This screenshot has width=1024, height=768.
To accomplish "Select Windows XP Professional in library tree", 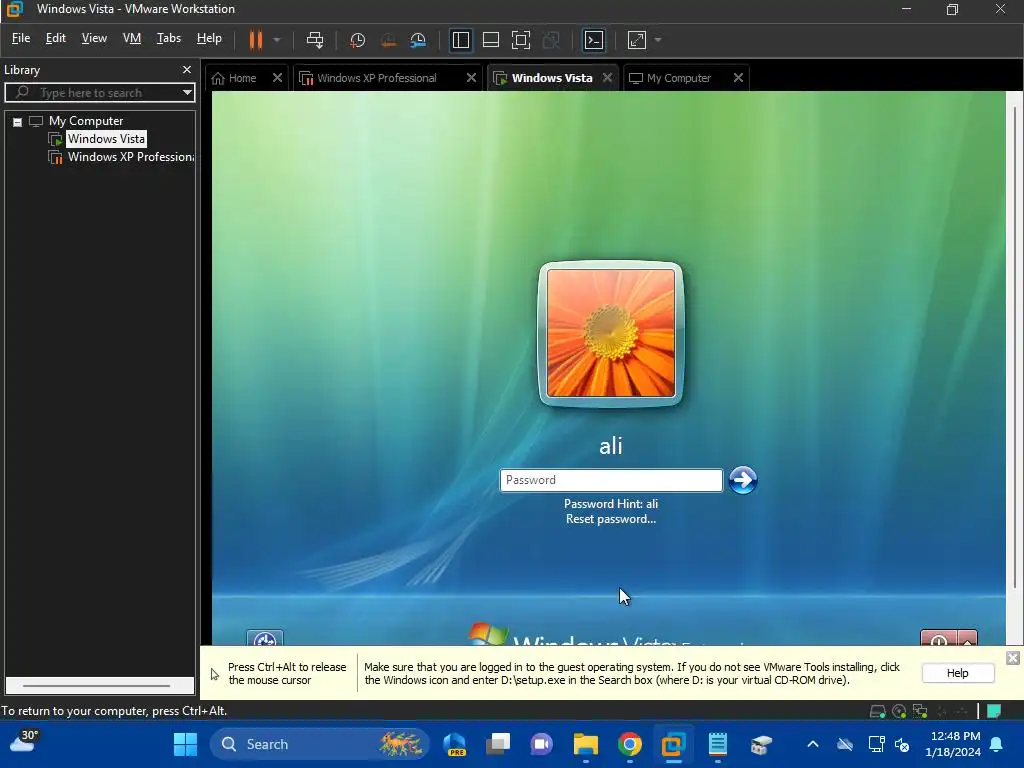I will [x=131, y=157].
